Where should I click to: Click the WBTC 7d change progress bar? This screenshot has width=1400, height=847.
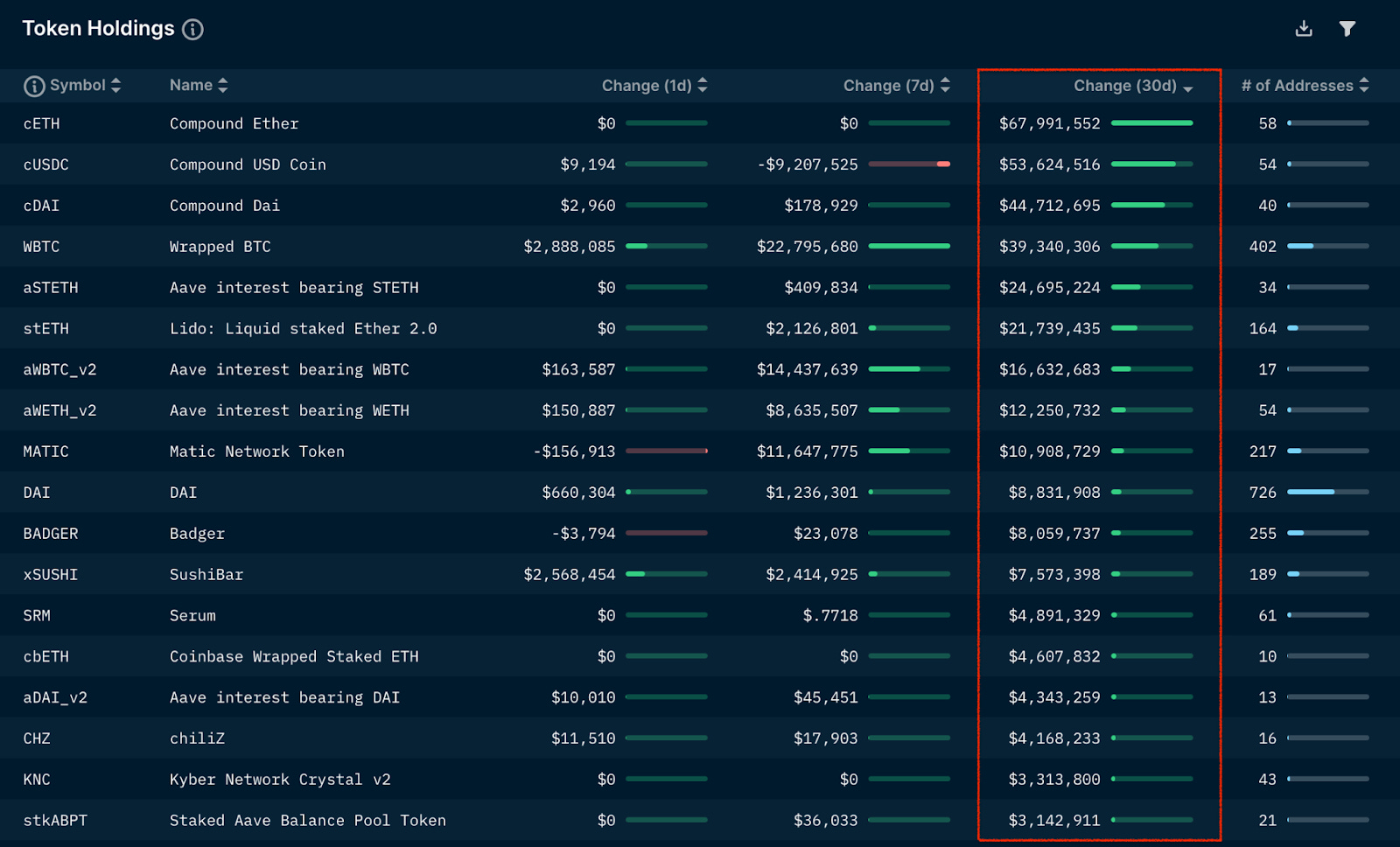coord(909,247)
